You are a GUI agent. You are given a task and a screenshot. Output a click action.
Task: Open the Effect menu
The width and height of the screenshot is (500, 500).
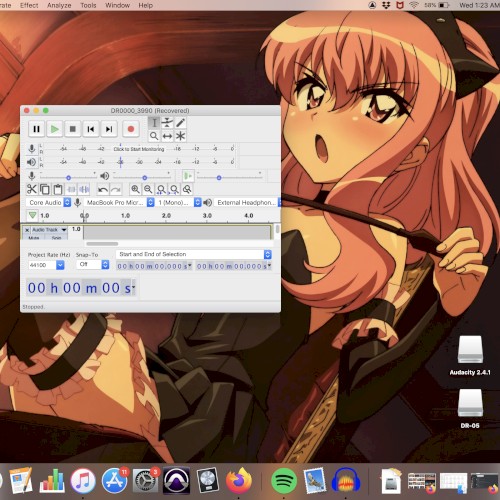point(29,5)
